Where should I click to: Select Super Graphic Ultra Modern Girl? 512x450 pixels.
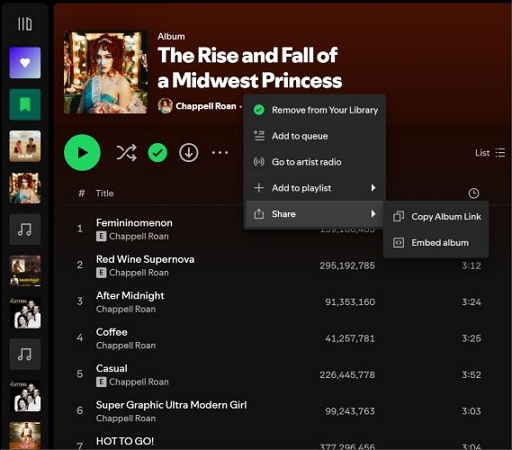coord(171,405)
